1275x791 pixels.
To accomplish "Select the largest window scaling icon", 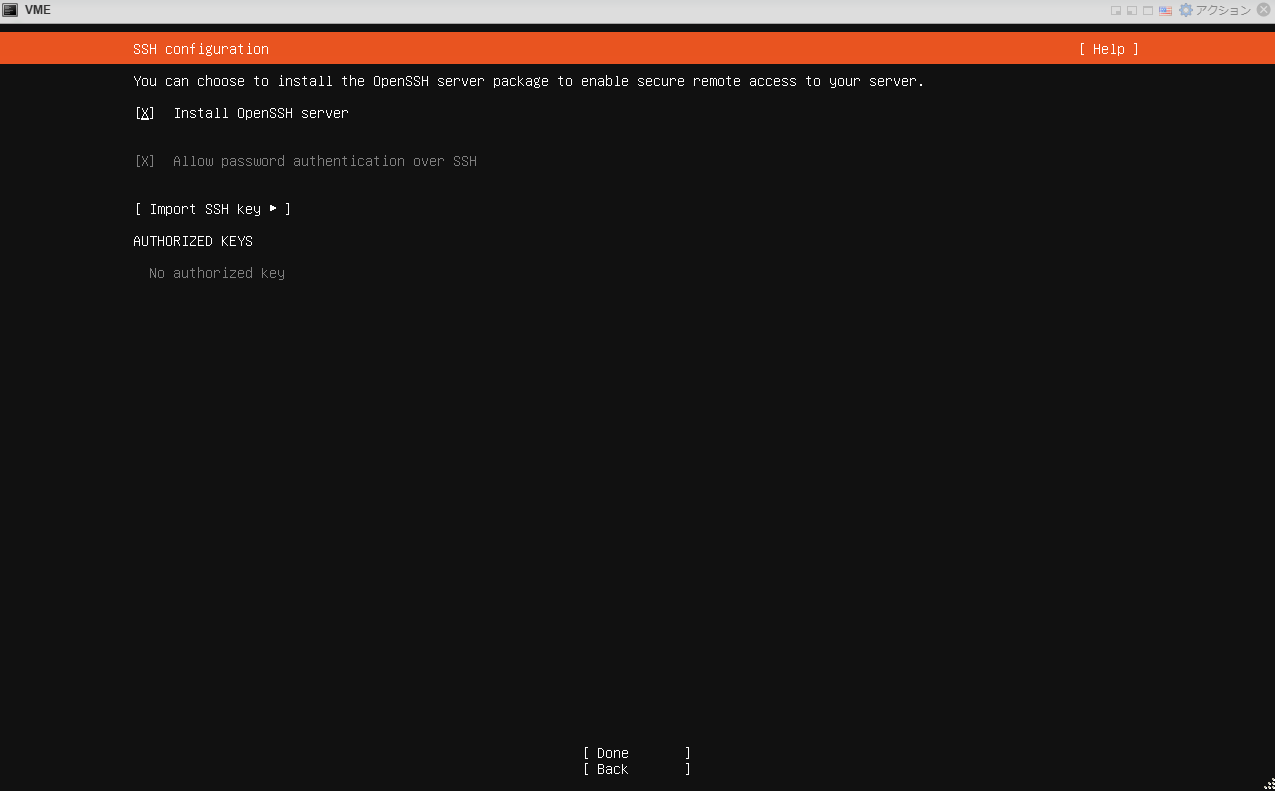I will click(1147, 10).
